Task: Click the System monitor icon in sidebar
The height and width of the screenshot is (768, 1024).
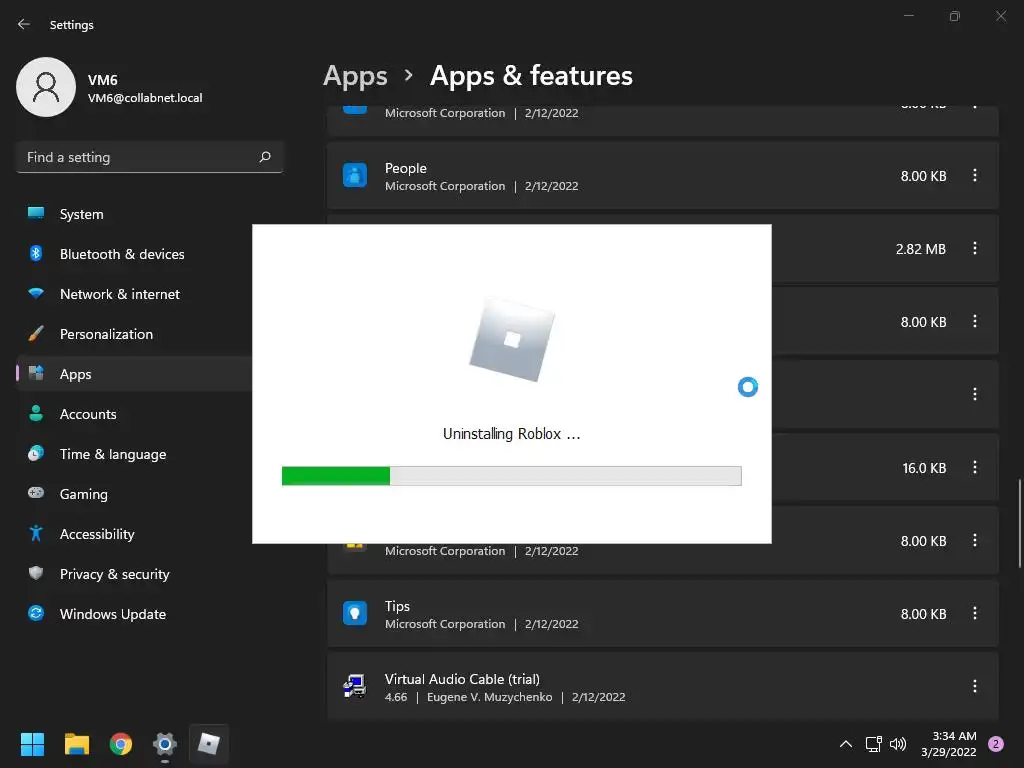Action: tap(36, 213)
